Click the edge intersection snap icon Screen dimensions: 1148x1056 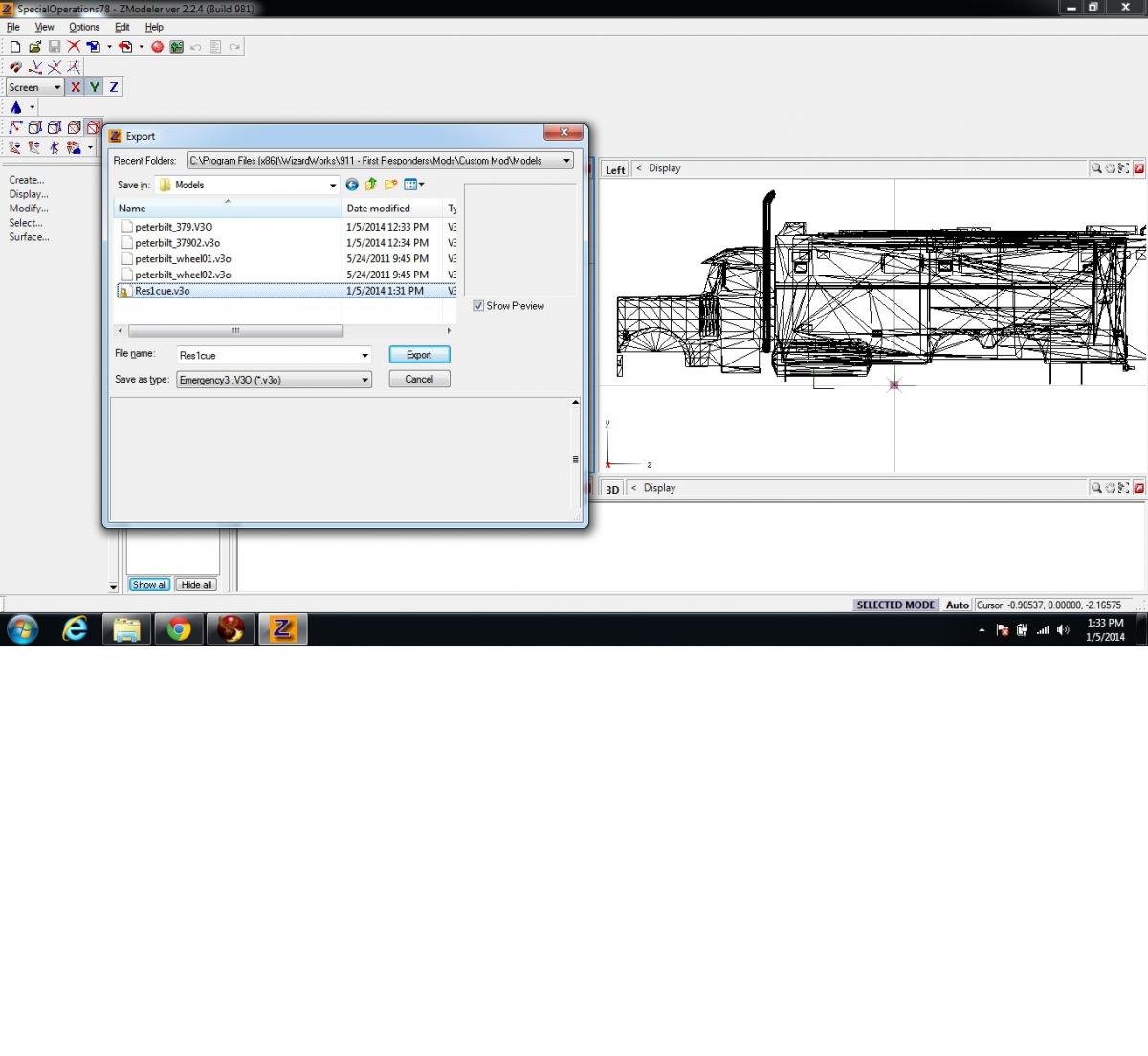55,67
